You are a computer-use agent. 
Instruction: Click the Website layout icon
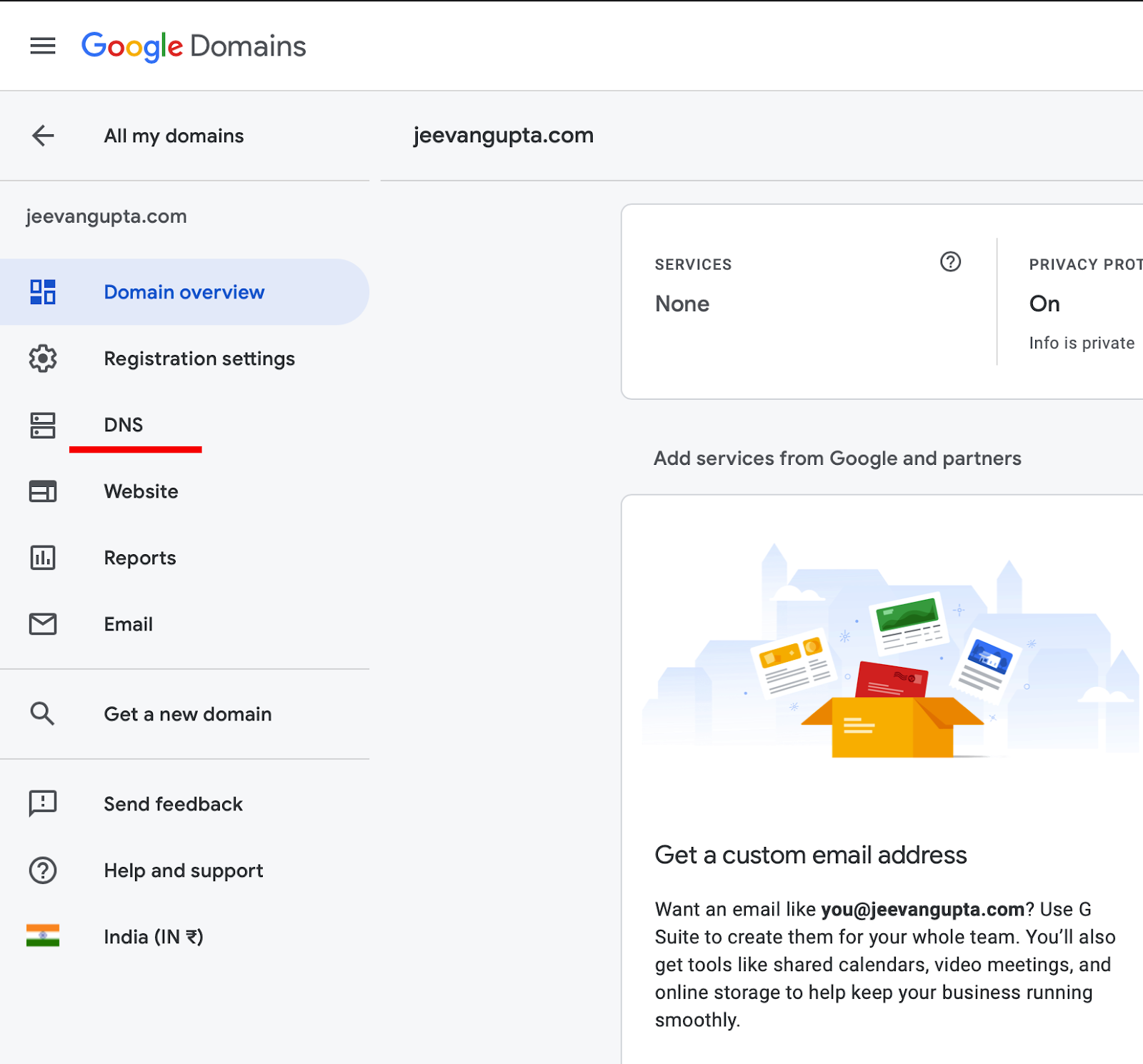click(x=43, y=491)
